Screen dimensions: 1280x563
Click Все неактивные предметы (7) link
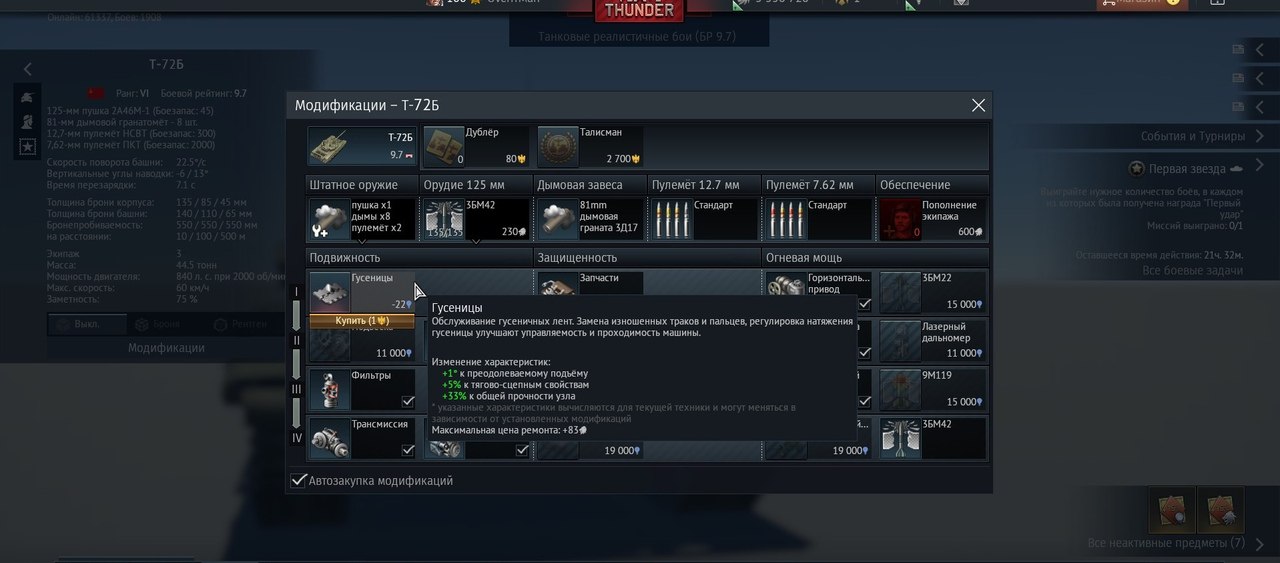point(1166,543)
